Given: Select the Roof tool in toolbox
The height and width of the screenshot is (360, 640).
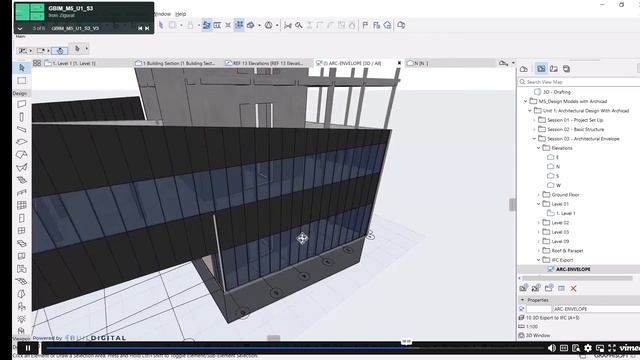Looking at the screenshot, I should [x=22, y=154].
